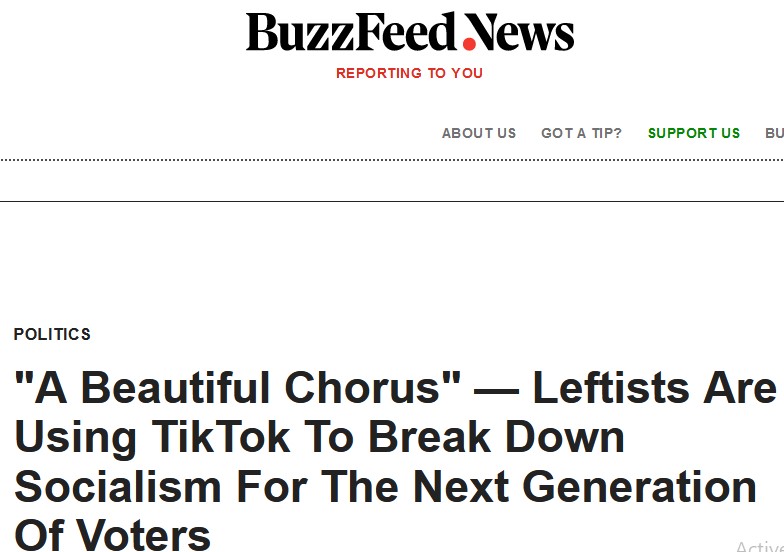Click the BuzzFeed News logo
This screenshot has width=784, height=552.
coord(410,33)
